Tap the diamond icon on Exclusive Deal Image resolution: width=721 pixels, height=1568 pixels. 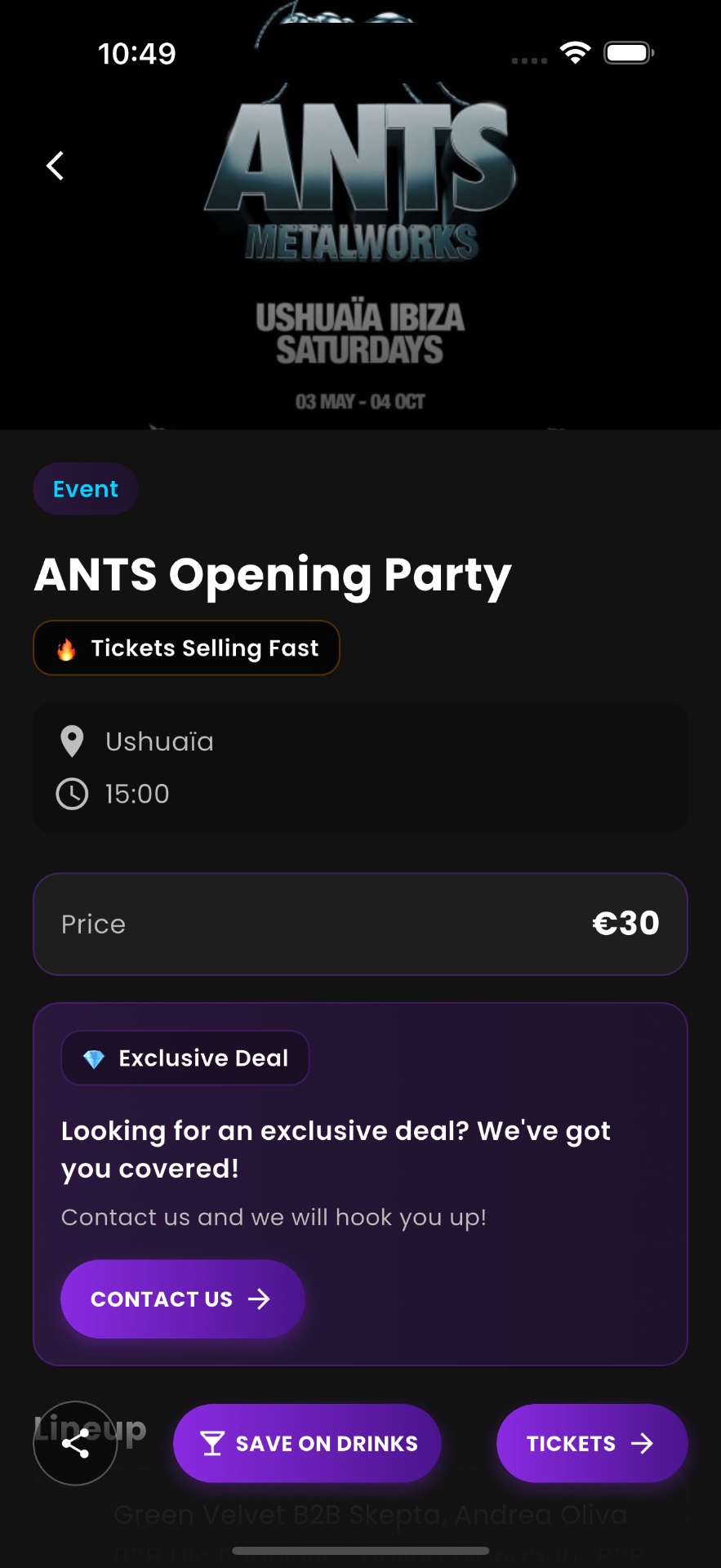coord(94,1059)
